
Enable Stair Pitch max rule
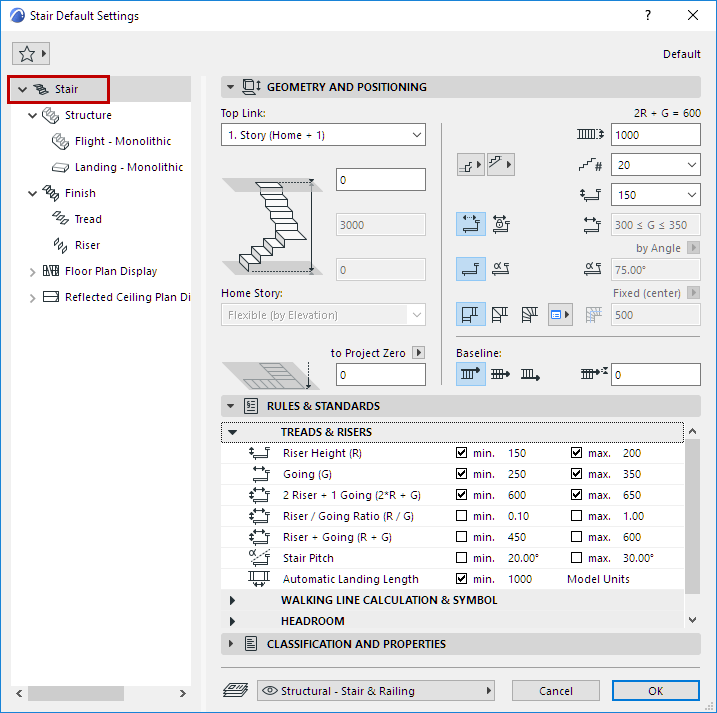tap(576, 558)
